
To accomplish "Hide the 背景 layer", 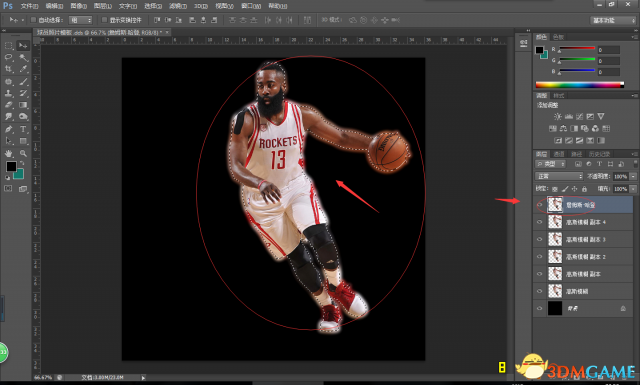I will 540,308.
